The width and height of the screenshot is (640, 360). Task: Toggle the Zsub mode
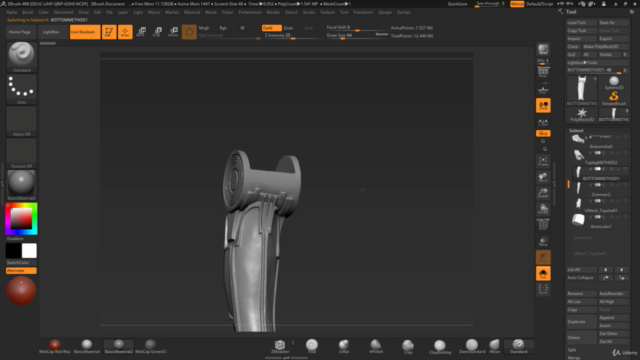[288, 28]
